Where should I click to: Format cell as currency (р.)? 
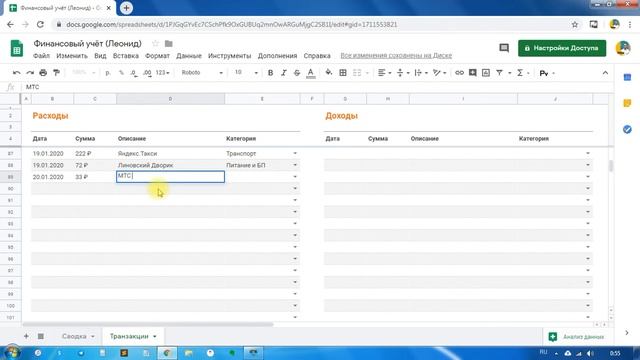[108, 73]
